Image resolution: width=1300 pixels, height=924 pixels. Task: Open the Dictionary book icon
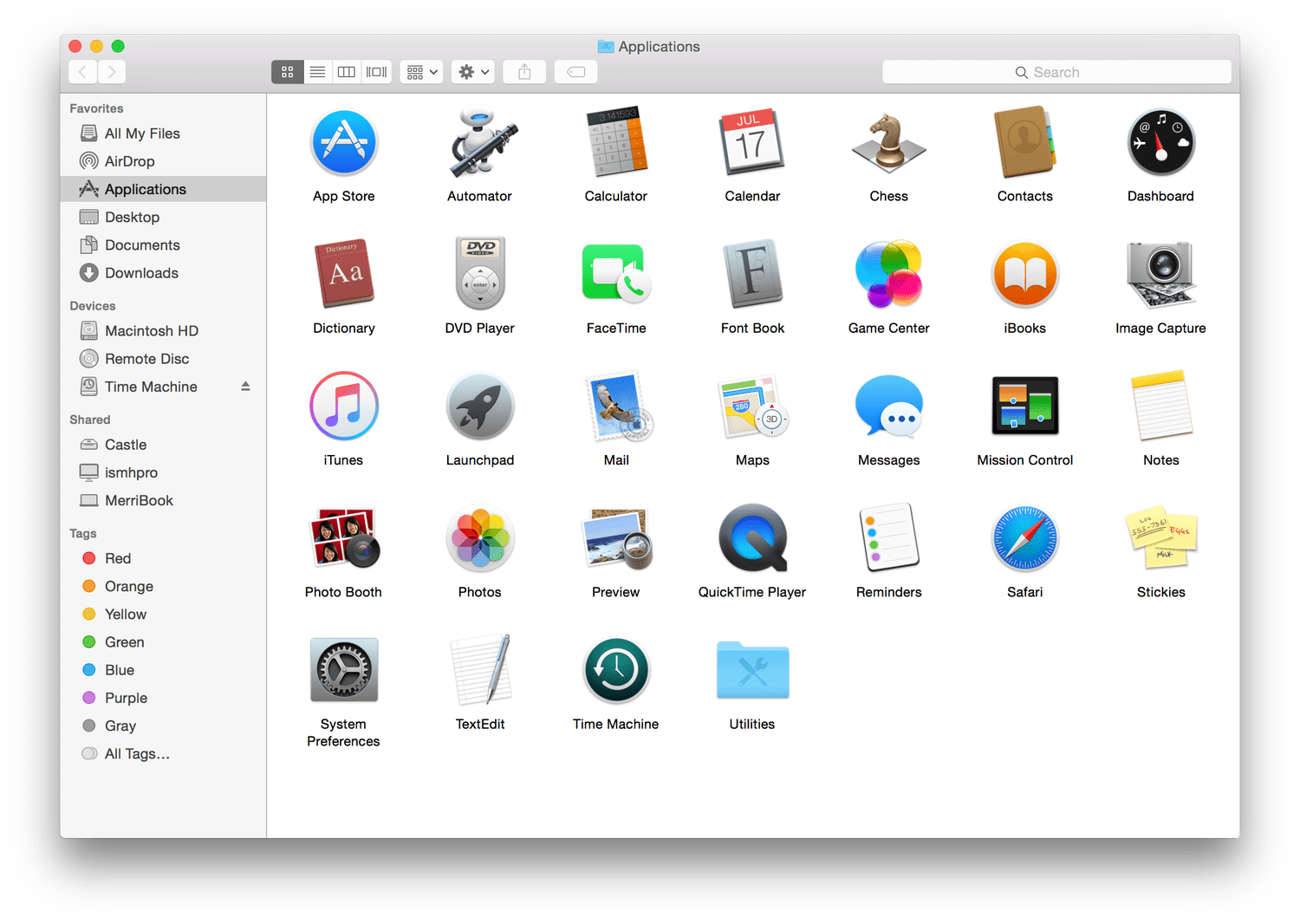[344, 274]
